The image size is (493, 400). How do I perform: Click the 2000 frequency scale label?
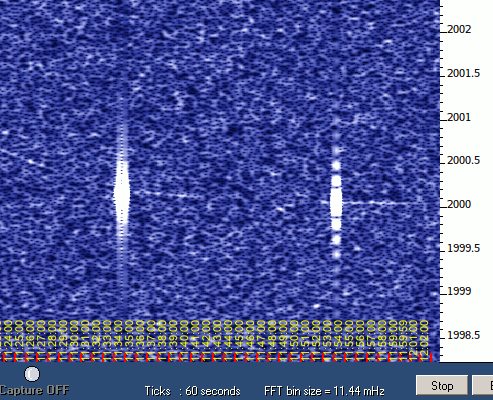click(459, 204)
